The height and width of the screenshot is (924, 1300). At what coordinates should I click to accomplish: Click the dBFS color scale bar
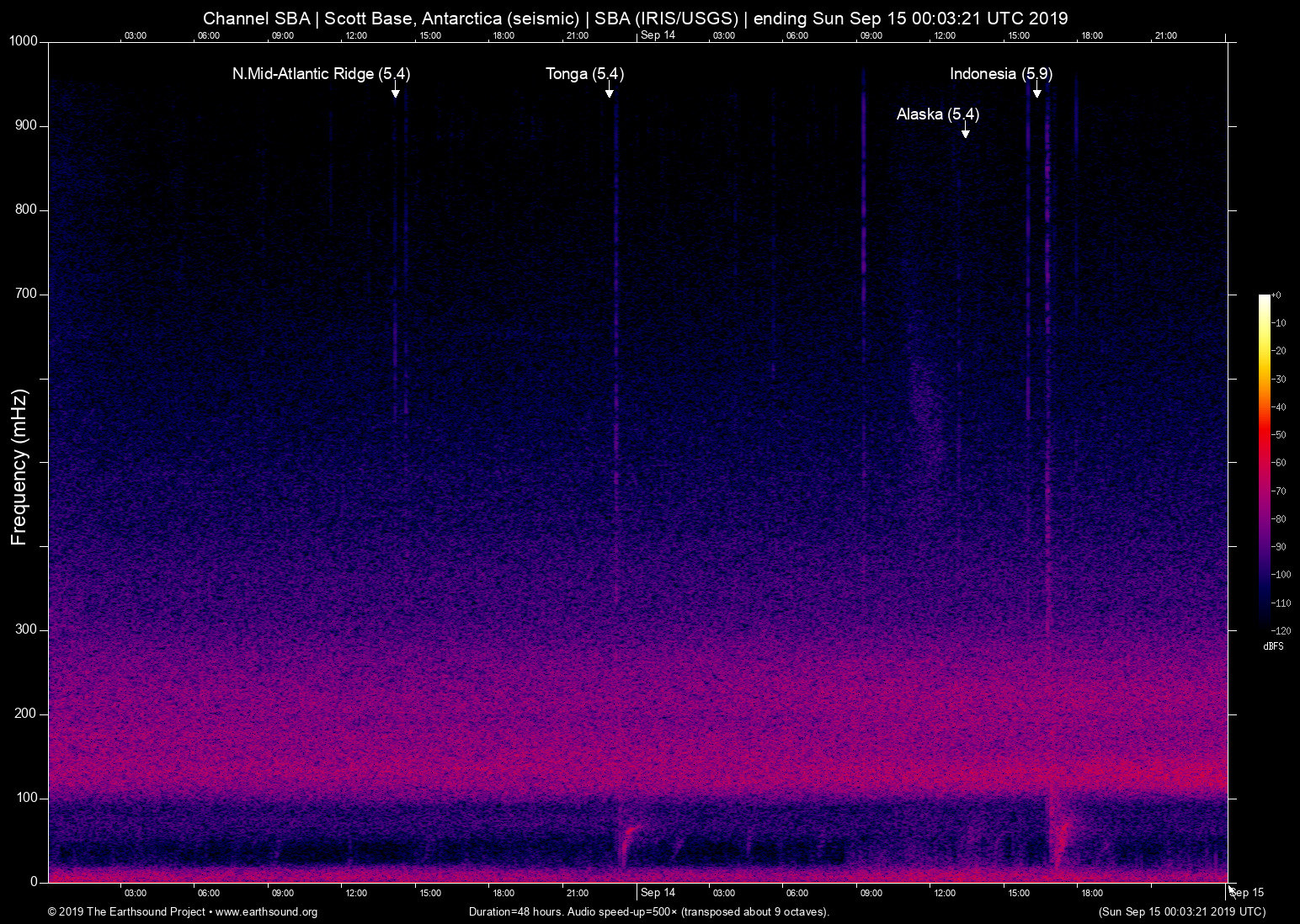click(x=1263, y=463)
